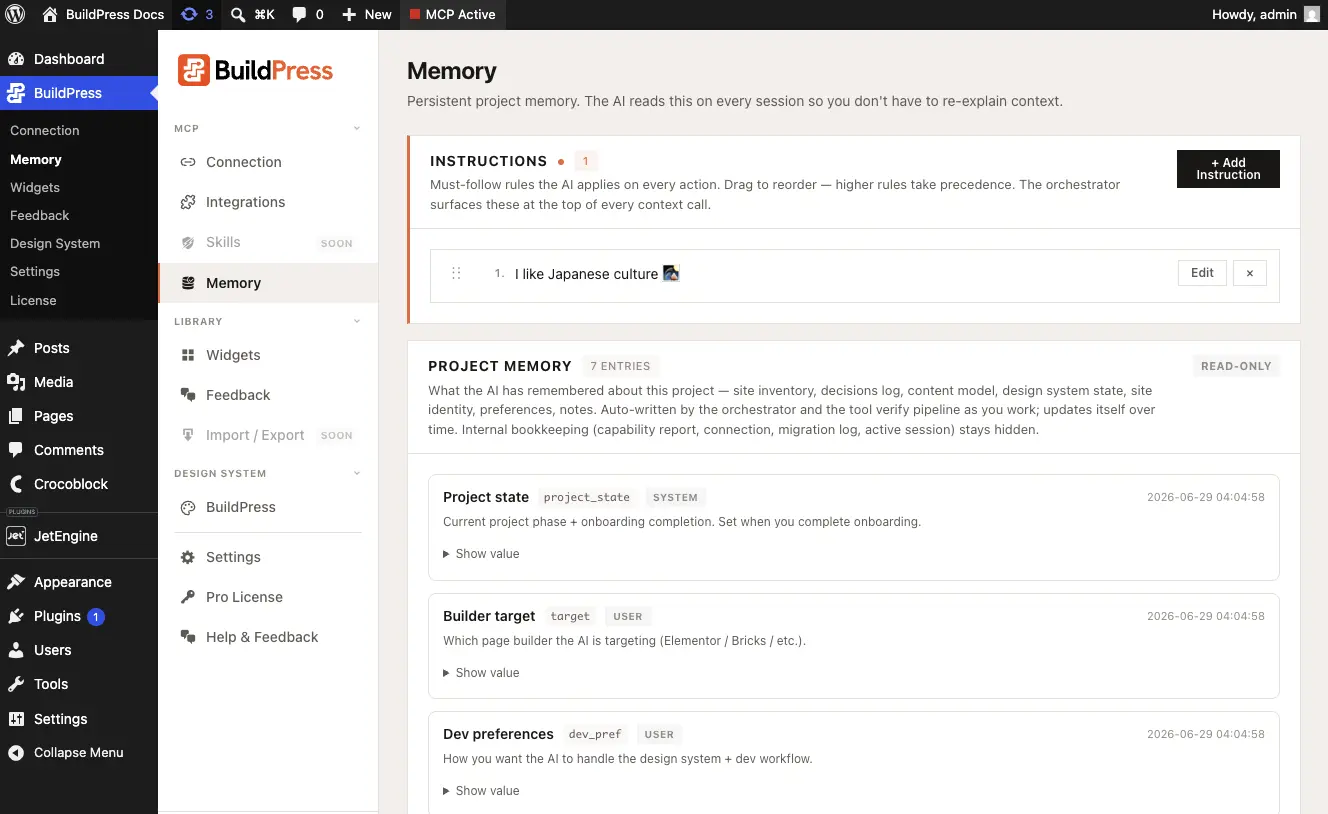Image resolution: width=1328 pixels, height=814 pixels.
Task: Click the Widgets grid icon in Library
Action: pos(187,355)
